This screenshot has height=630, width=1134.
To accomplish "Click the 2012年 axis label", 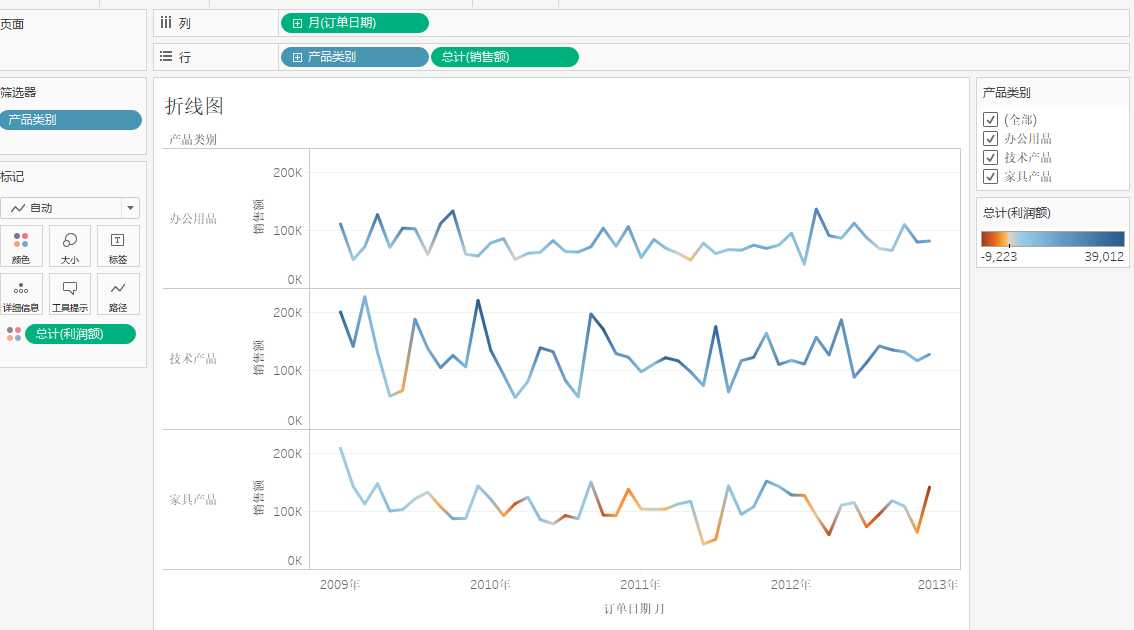I will [790, 584].
